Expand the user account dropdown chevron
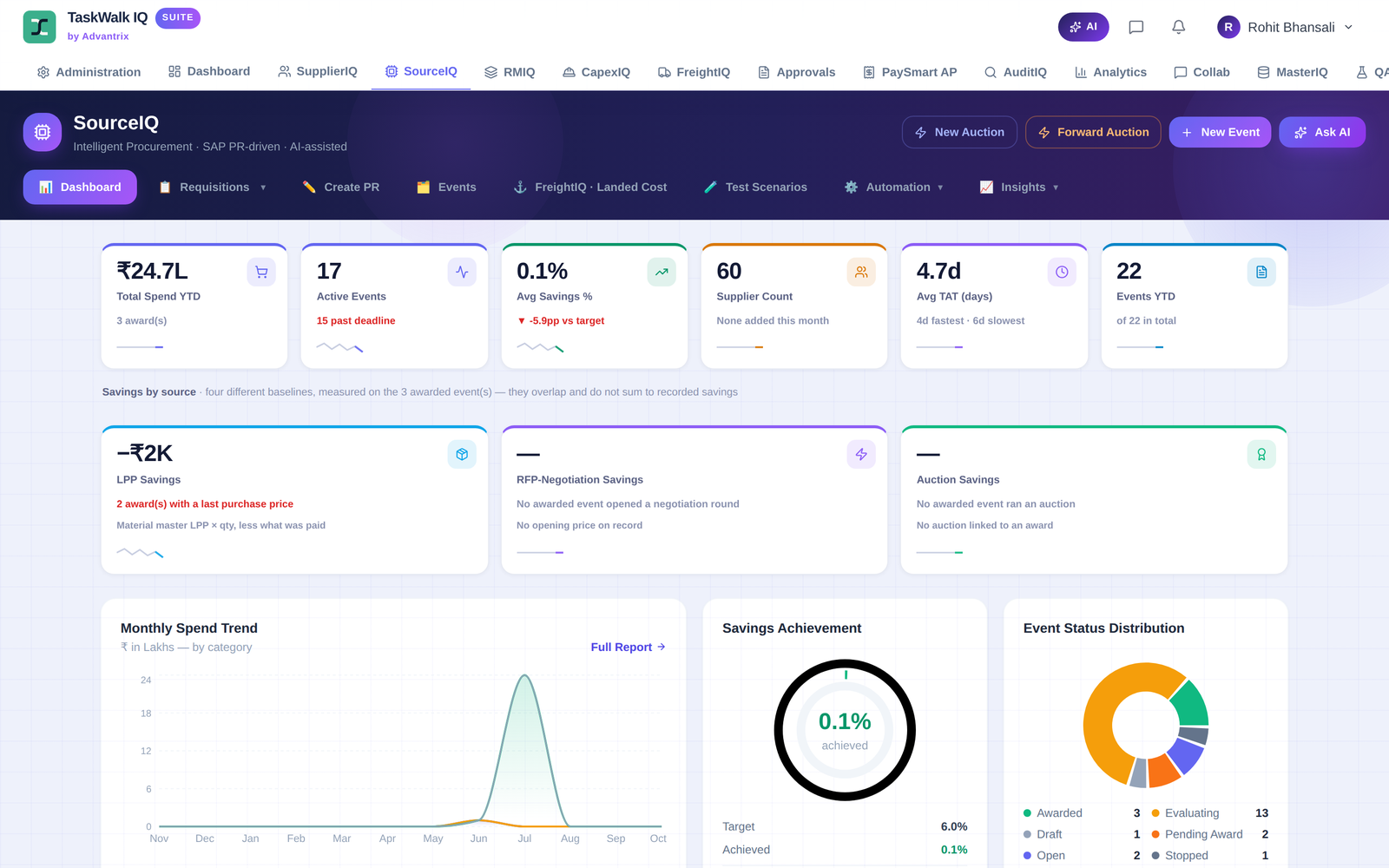Screen dimensions: 1389x868 [x=1348, y=27]
